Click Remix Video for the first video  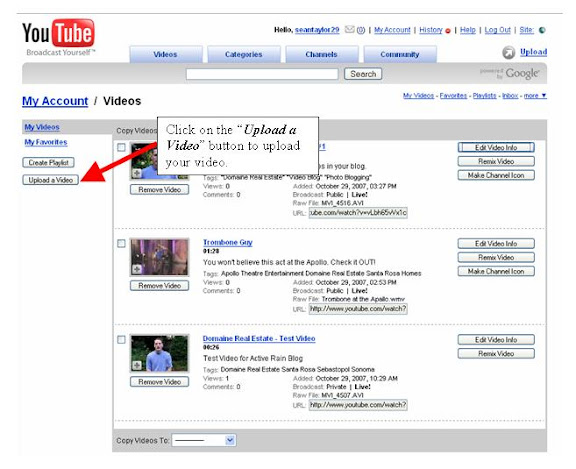496,161
